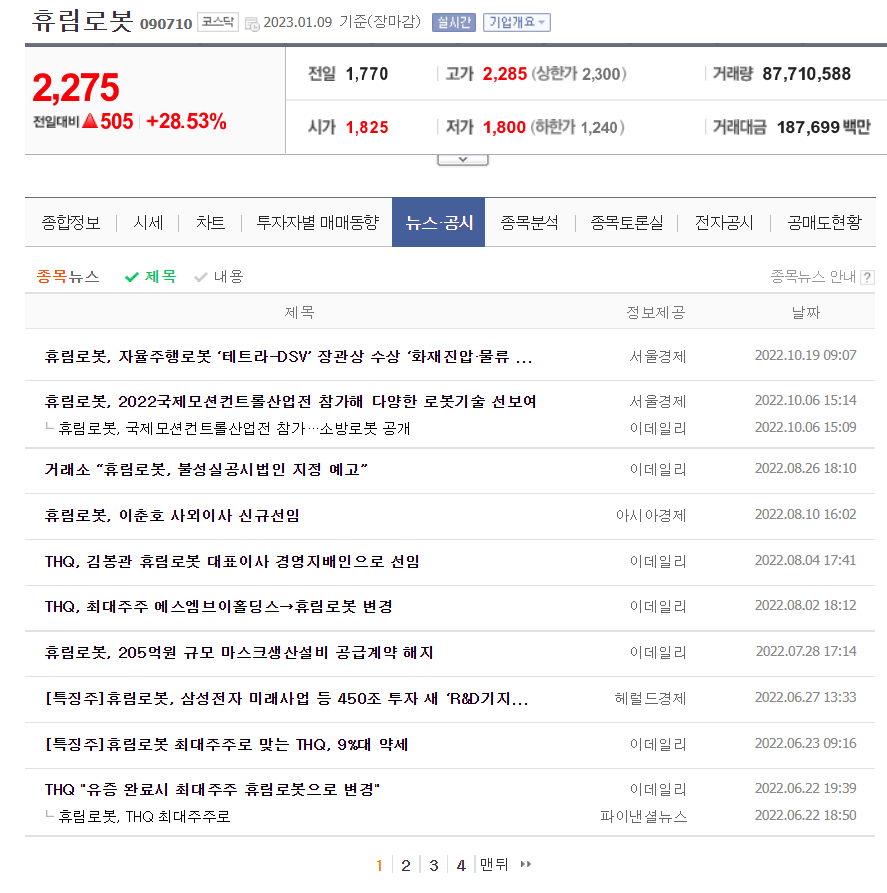
Task: Click the calendar icon beside 2023.01.09
Action: (x=252, y=24)
